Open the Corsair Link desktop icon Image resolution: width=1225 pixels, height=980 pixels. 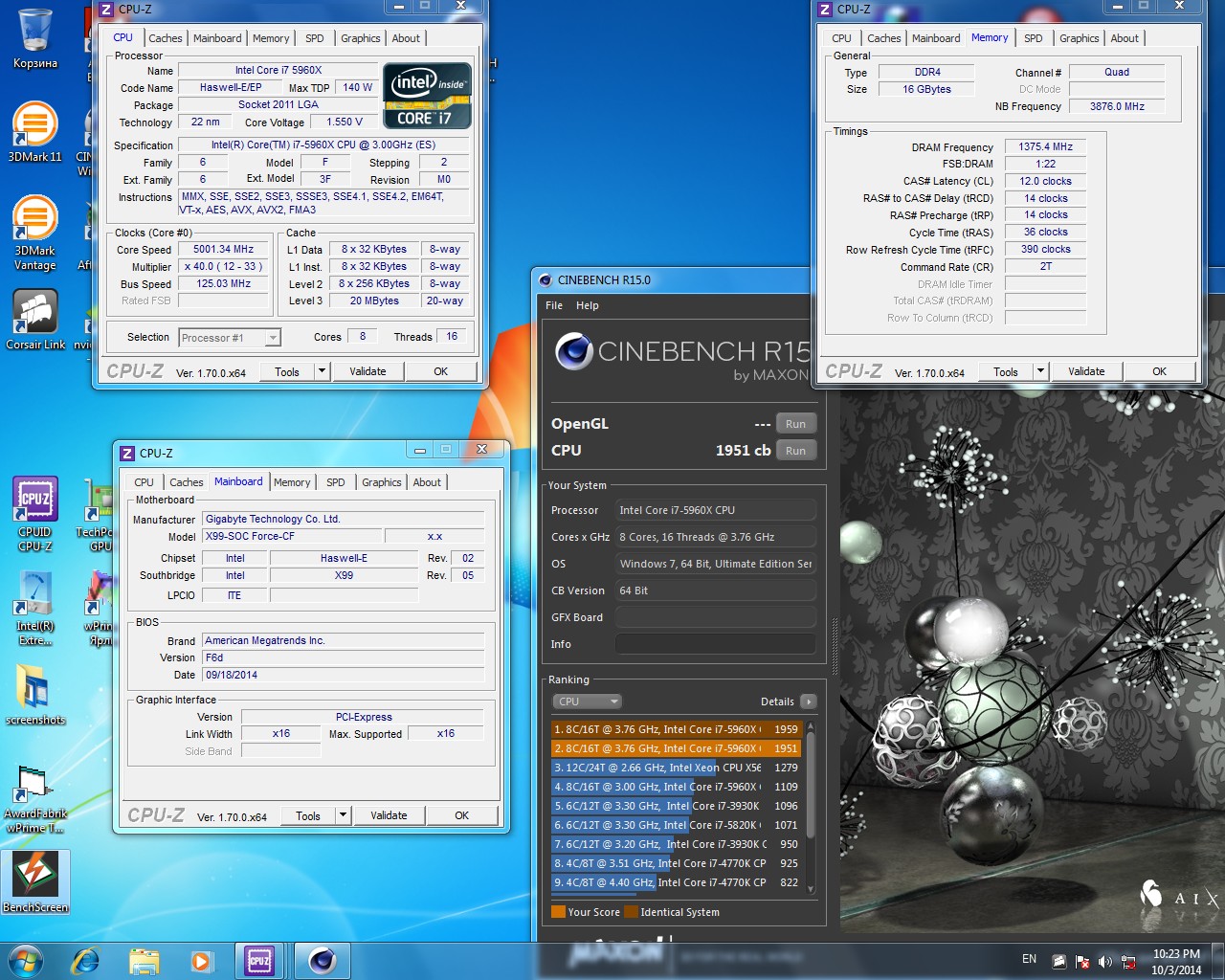[x=35, y=320]
